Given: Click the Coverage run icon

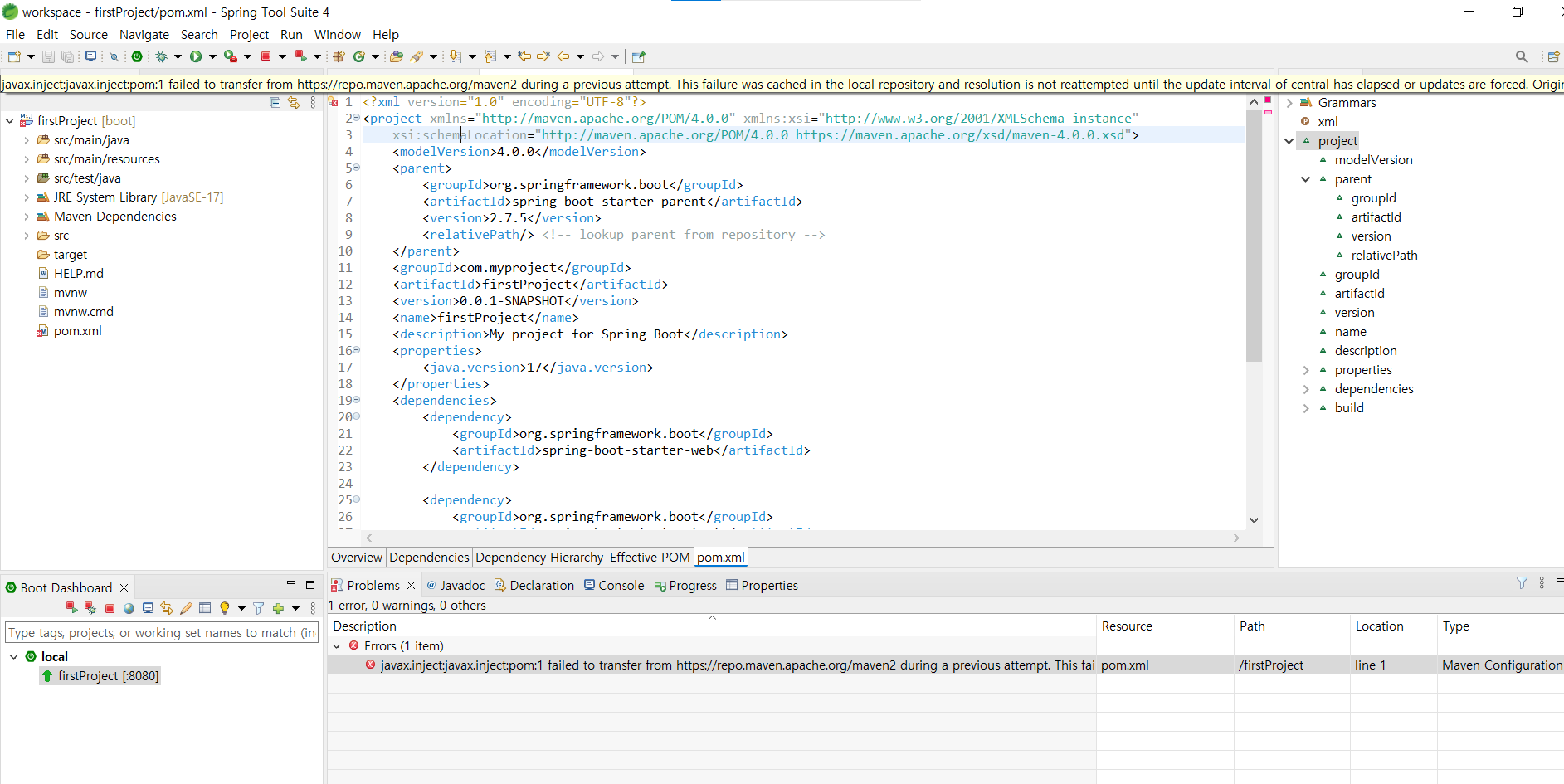Looking at the screenshot, I should tap(231, 56).
